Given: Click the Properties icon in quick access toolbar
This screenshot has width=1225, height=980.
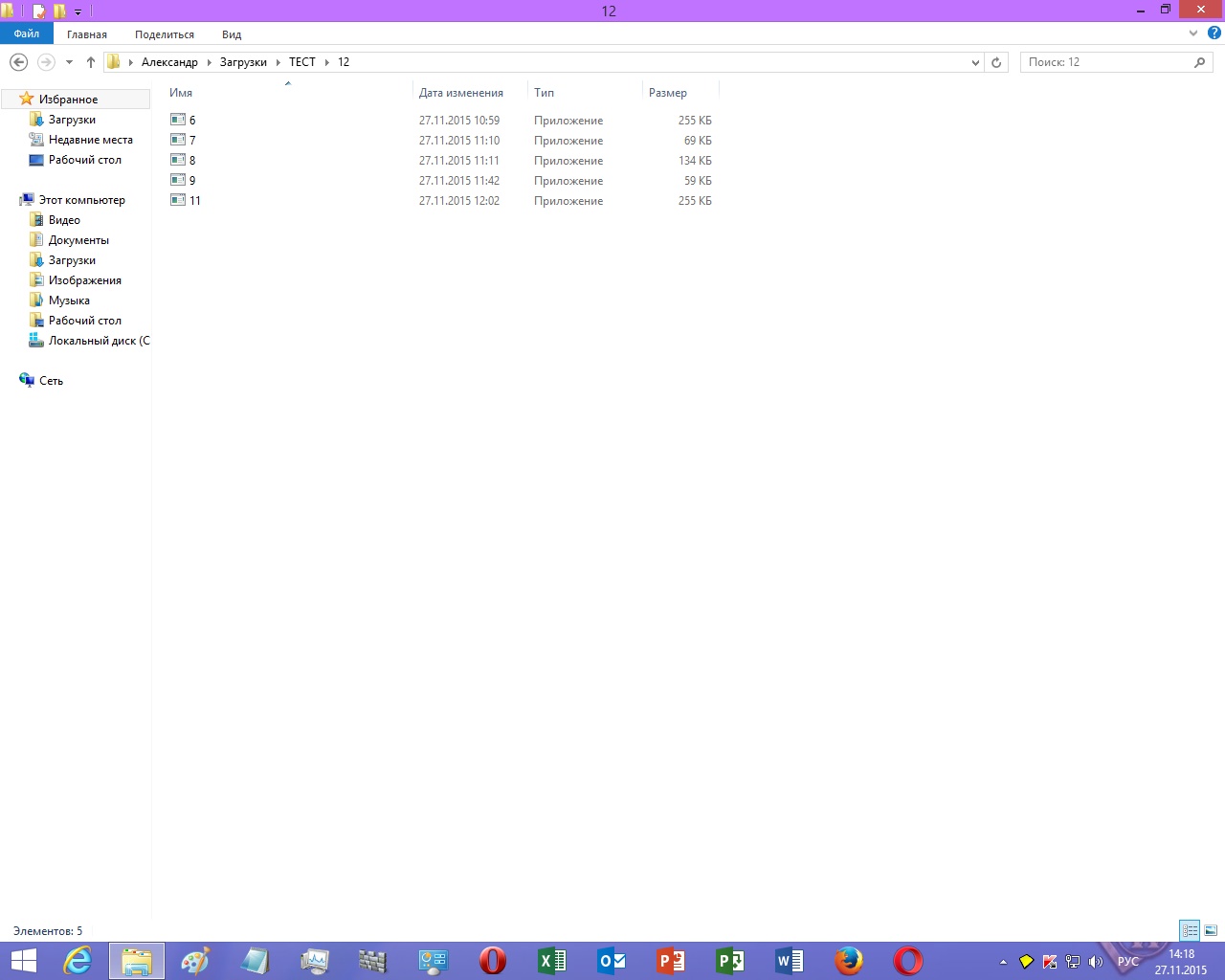Looking at the screenshot, I should [39, 11].
